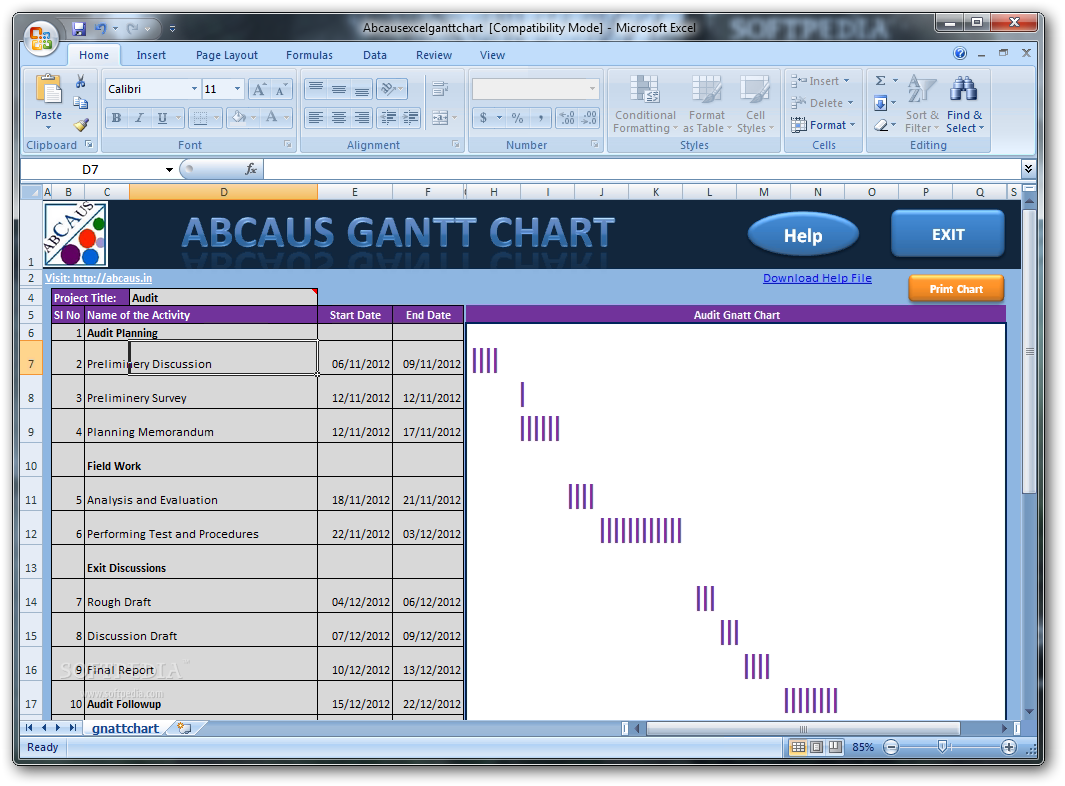Apply Align Text Right
This screenshot has width=1065, height=786.
click(x=362, y=118)
